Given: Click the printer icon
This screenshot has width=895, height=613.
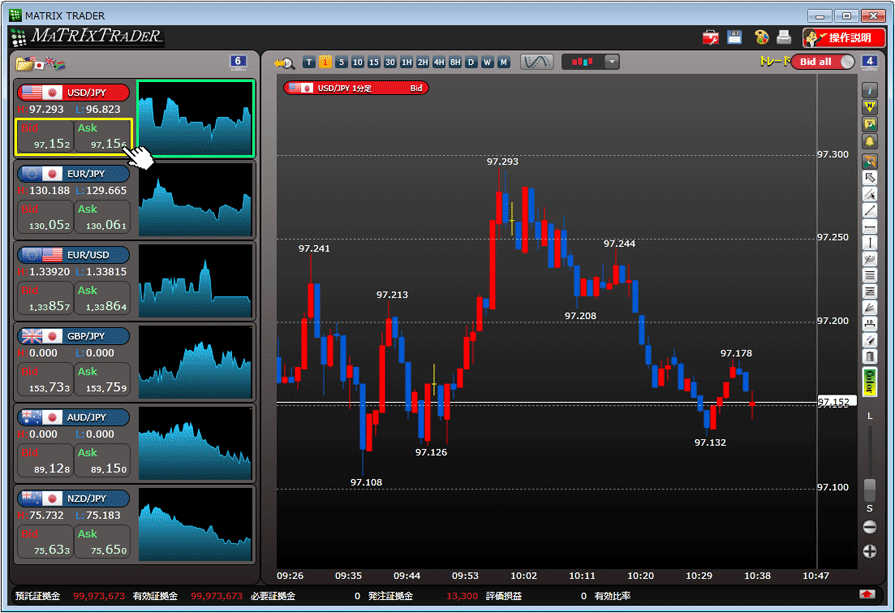Looking at the screenshot, I should pyautogui.click(x=784, y=37).
